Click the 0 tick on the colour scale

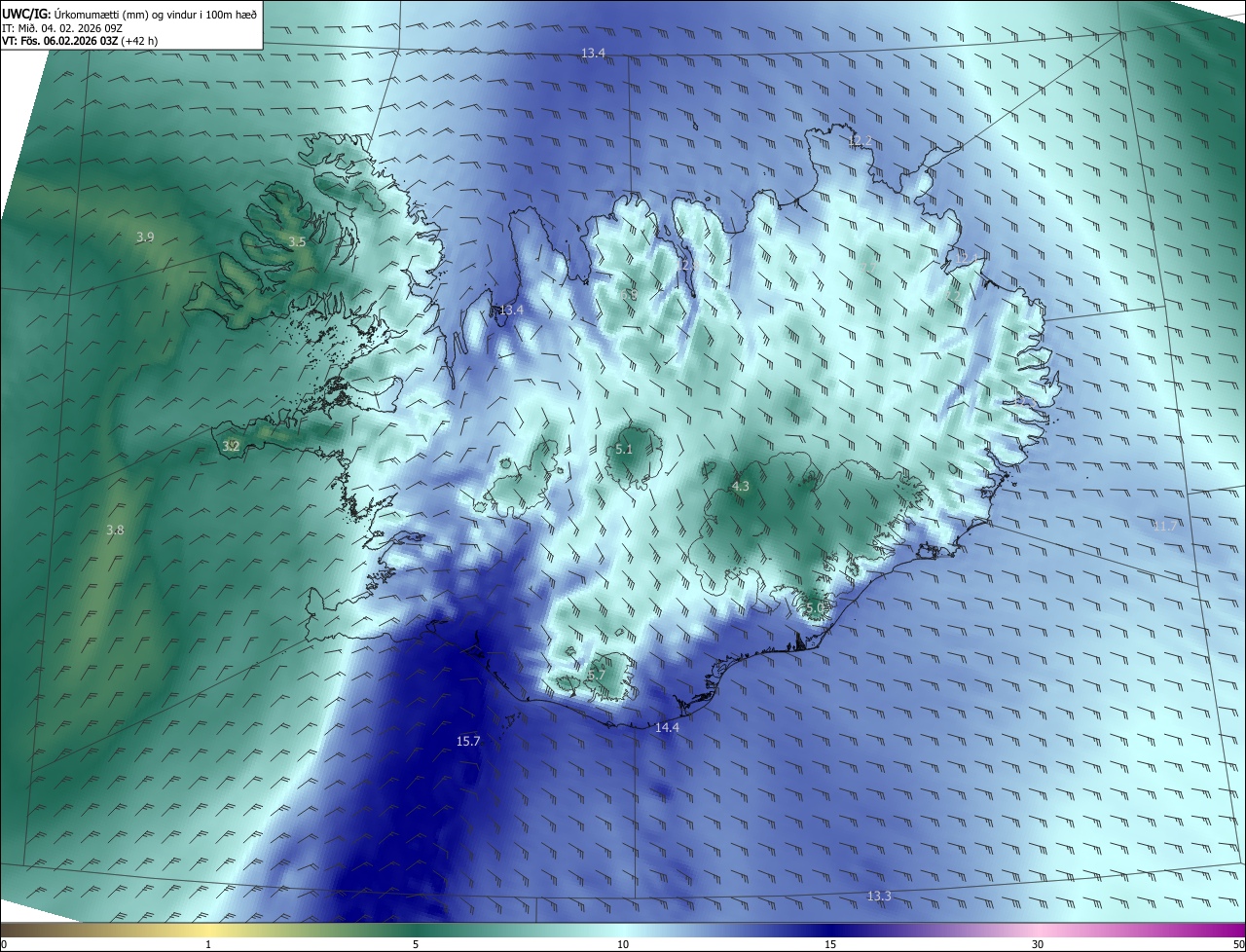4,945
